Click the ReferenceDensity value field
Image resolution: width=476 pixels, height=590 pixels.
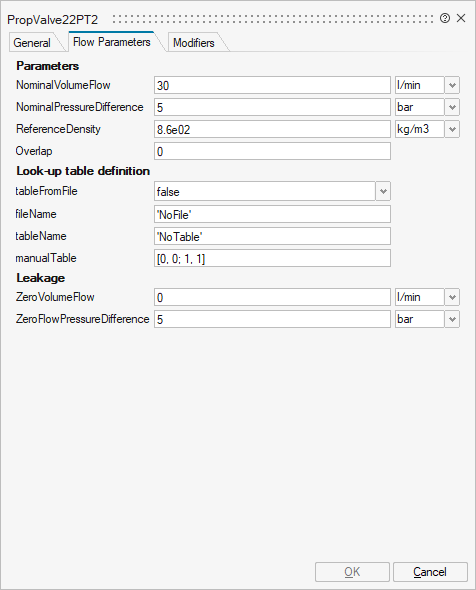272,129
